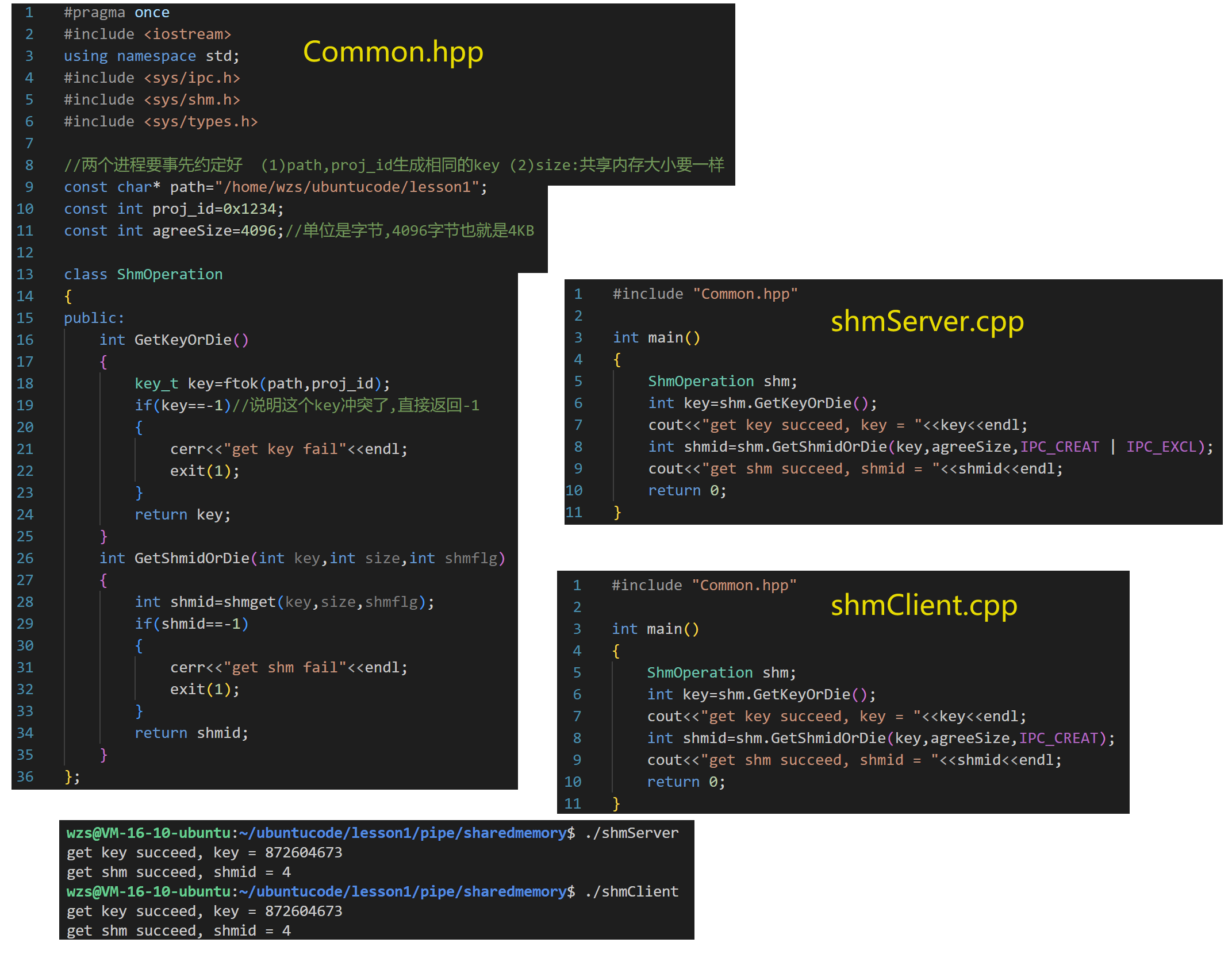This screenshot has width=1232, height=954.
Task: Click 'class ShmOperation' declaration
Action: [143, 275]
